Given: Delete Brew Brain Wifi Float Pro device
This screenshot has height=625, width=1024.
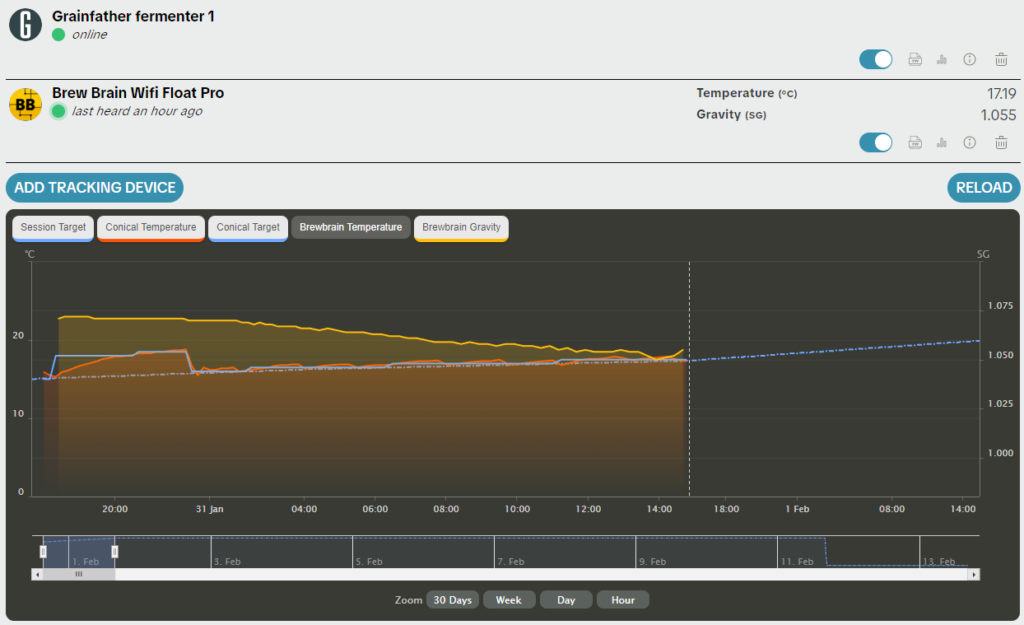Looking at the screenshot, I should click(1001, 143).
